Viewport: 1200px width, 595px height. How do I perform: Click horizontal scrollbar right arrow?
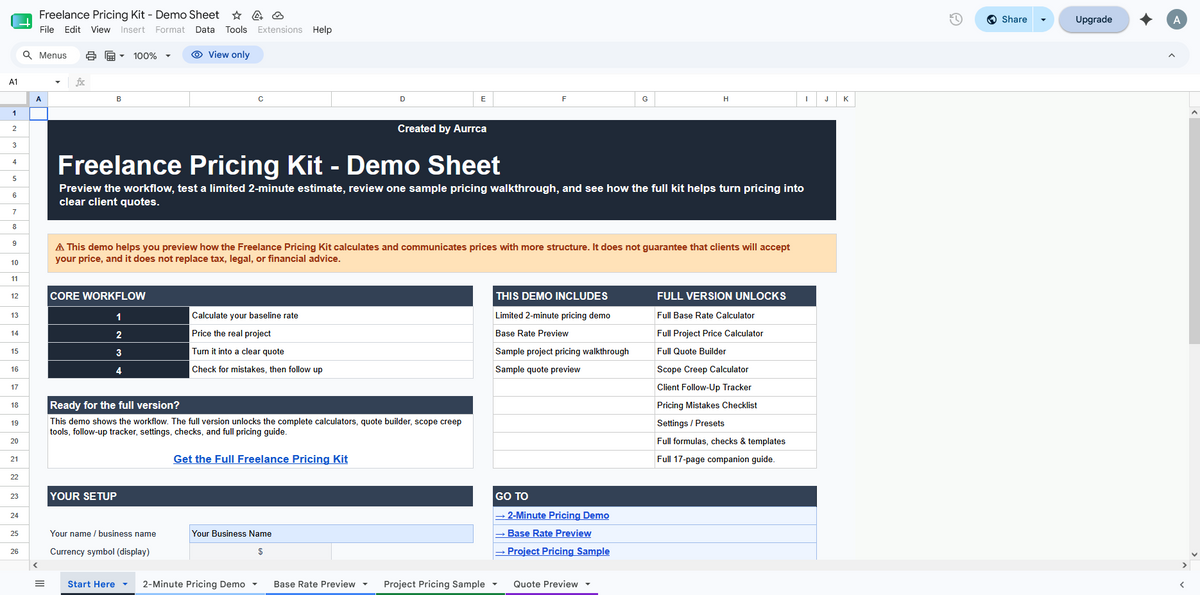(x=1183, y=566)
